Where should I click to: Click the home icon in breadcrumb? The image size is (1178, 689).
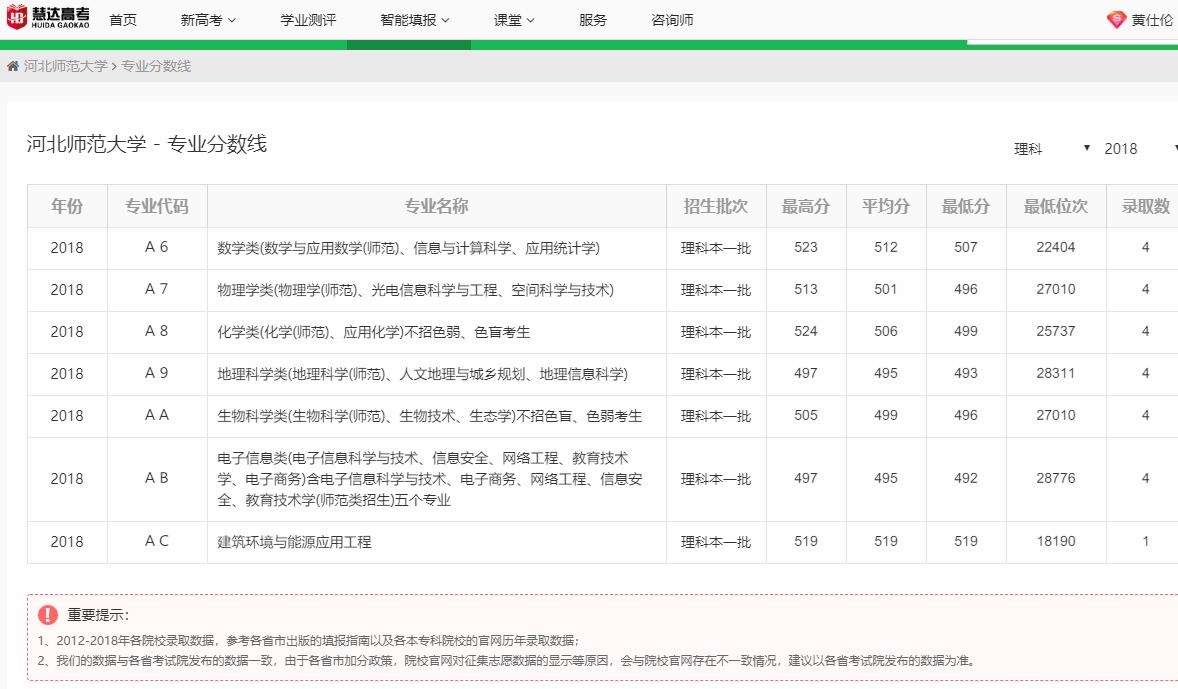point(13,66)
